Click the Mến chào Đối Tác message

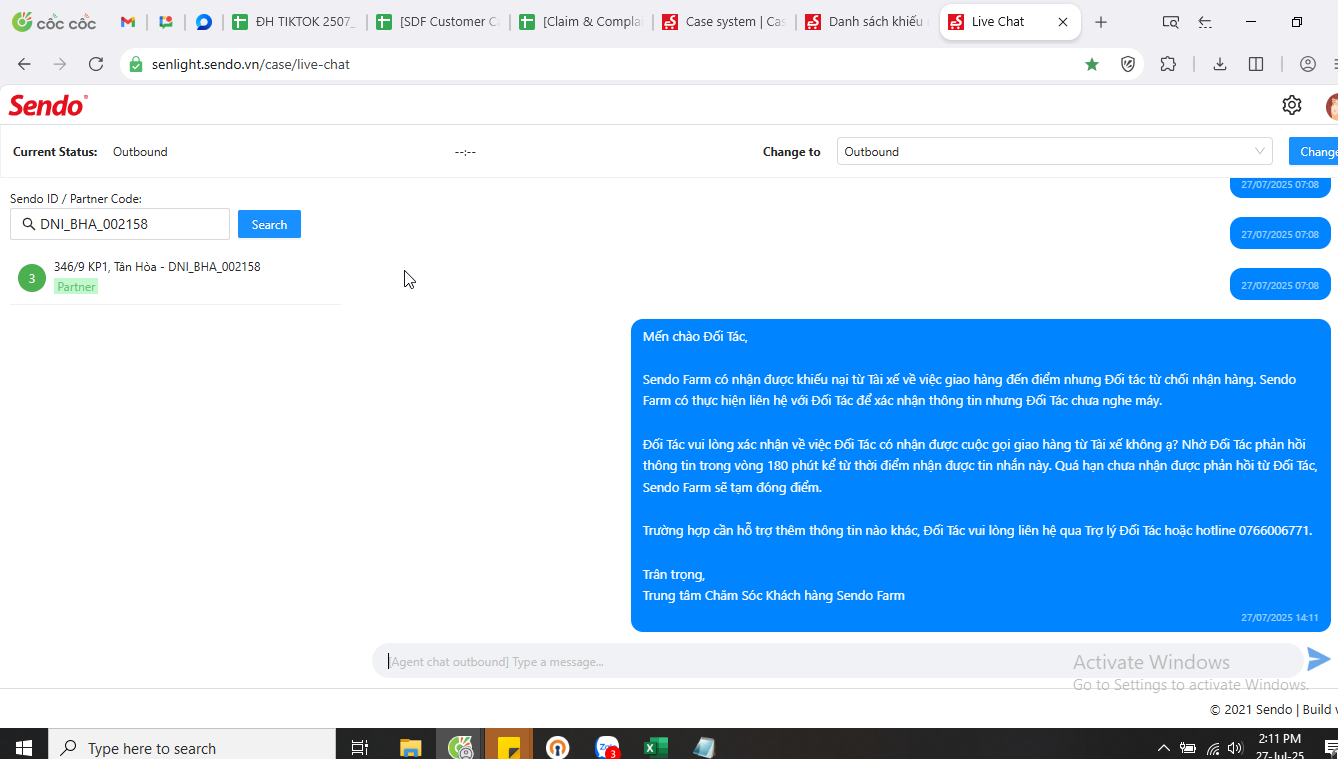[x=980, y=475]
